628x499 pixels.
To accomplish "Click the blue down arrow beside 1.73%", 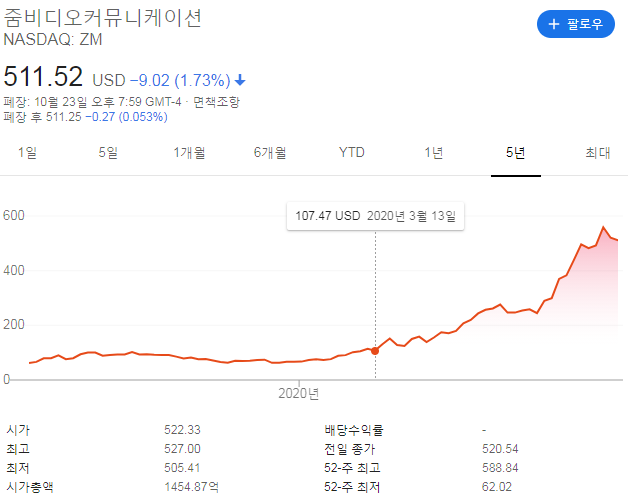I will click(240, 80).
